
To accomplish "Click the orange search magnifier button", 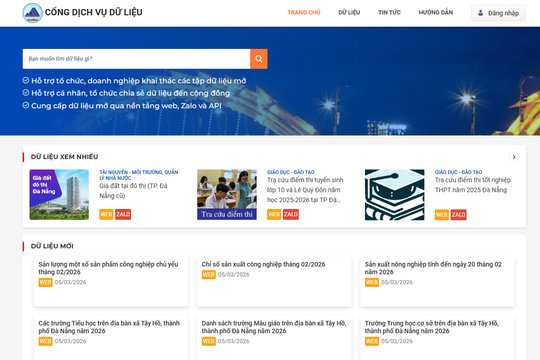I will click(259, 59).
